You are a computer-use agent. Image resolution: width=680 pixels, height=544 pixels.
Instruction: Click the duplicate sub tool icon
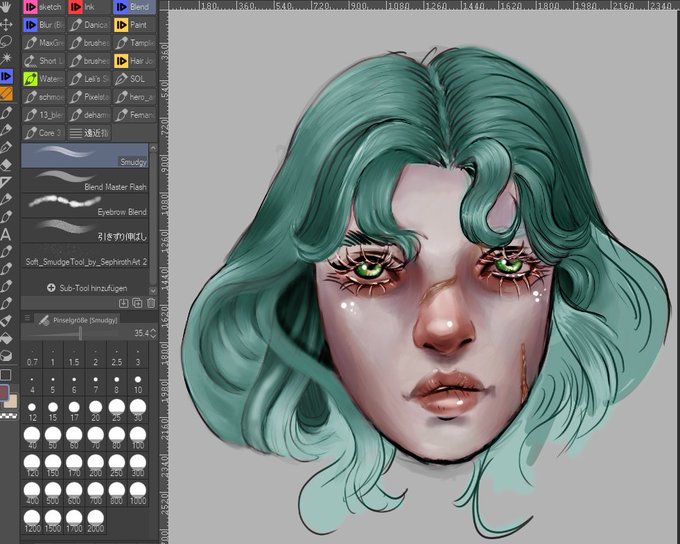(x=137, y=303)
